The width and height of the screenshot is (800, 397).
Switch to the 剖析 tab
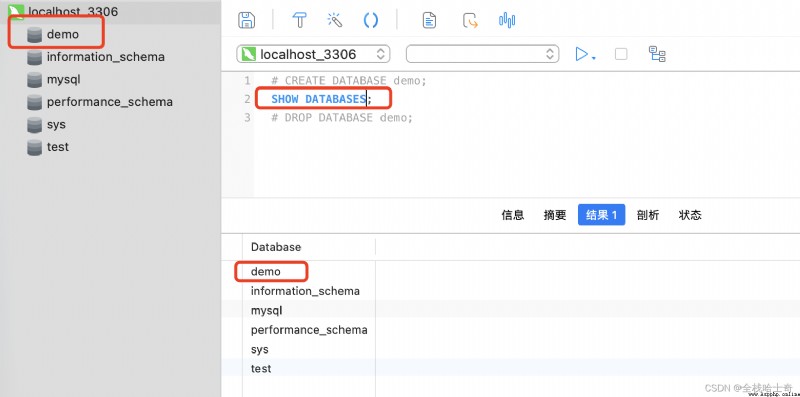[x=648, y=215]
